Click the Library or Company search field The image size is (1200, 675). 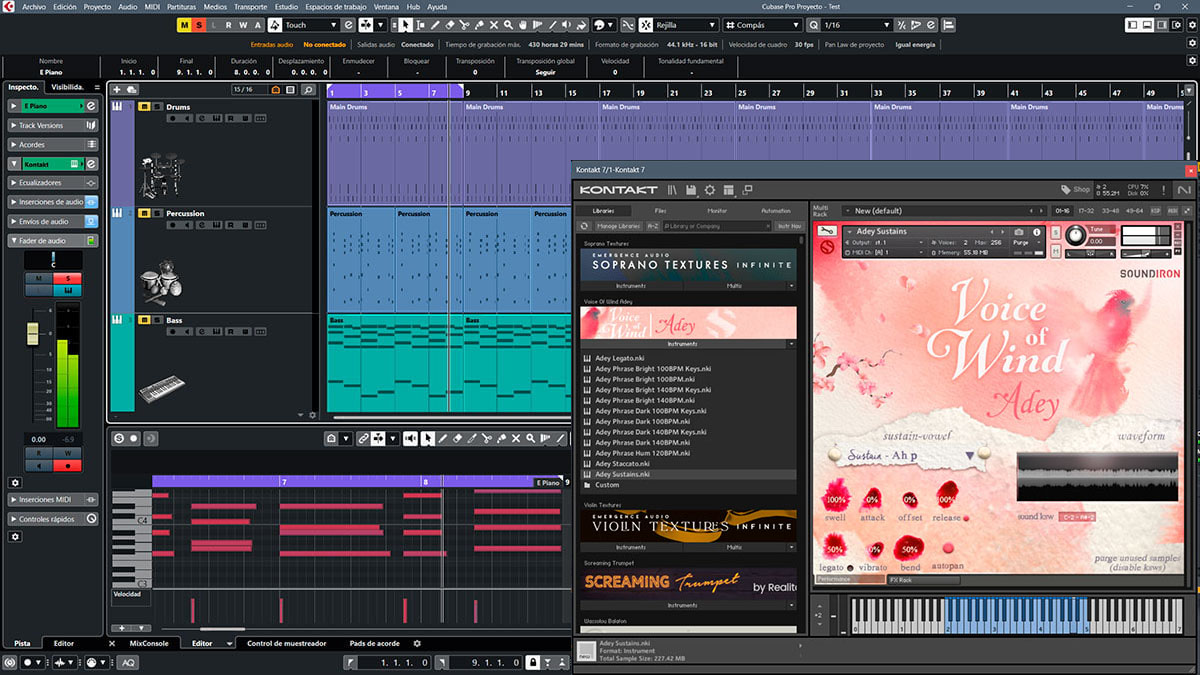pyautogui.click(x=717, y=226)
